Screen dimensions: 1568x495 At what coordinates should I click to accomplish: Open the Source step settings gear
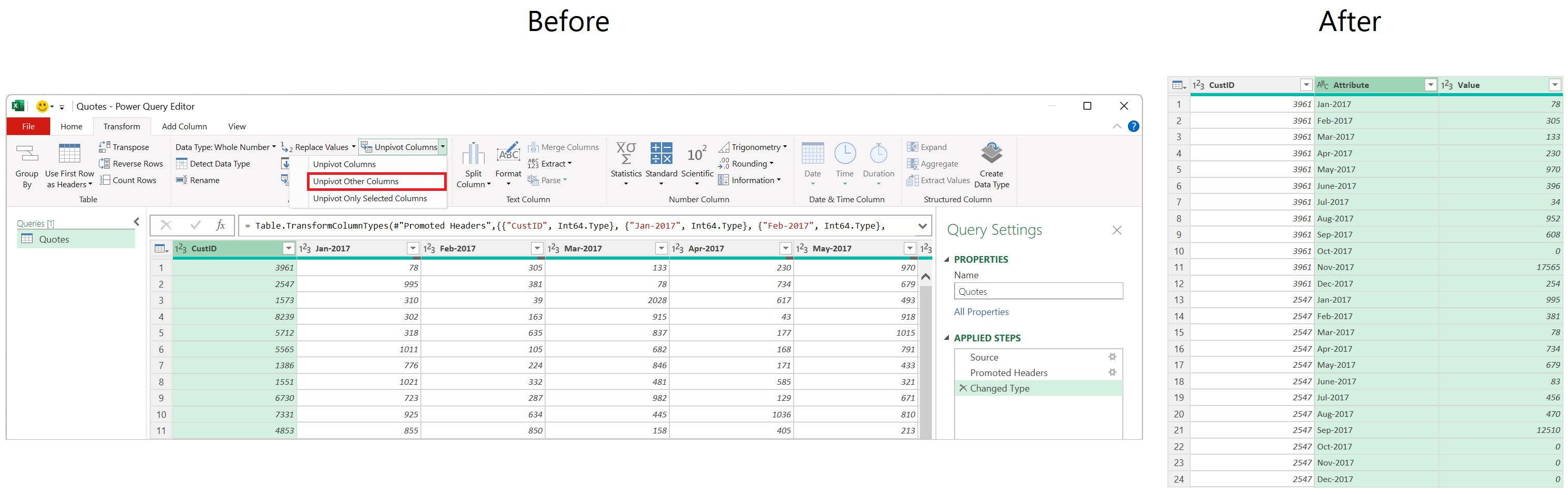pyautogui.click(x=1112, y=357)
